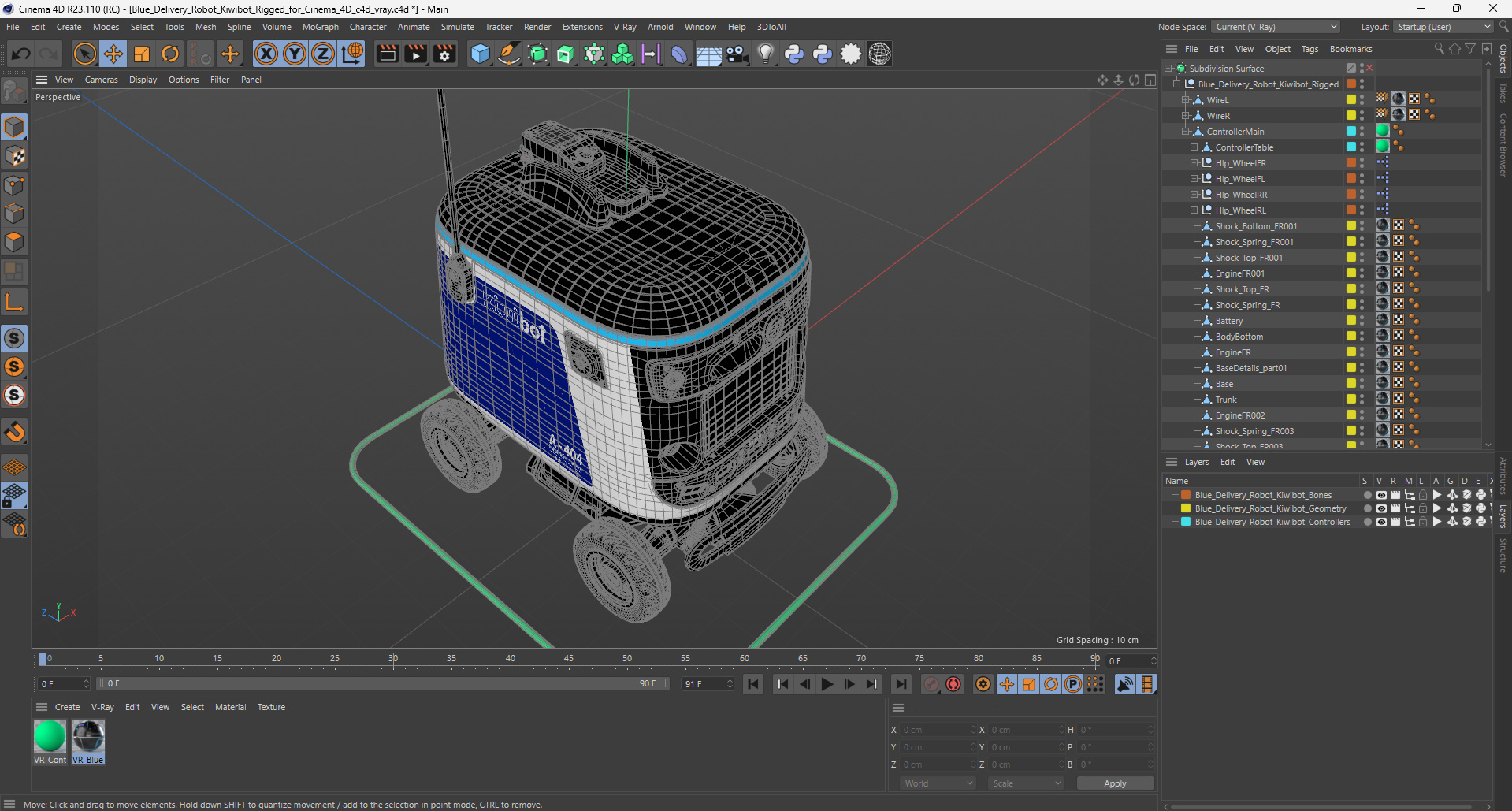Select the Scale tool in toolbar

pyautogui.click(x=142, y=54)
